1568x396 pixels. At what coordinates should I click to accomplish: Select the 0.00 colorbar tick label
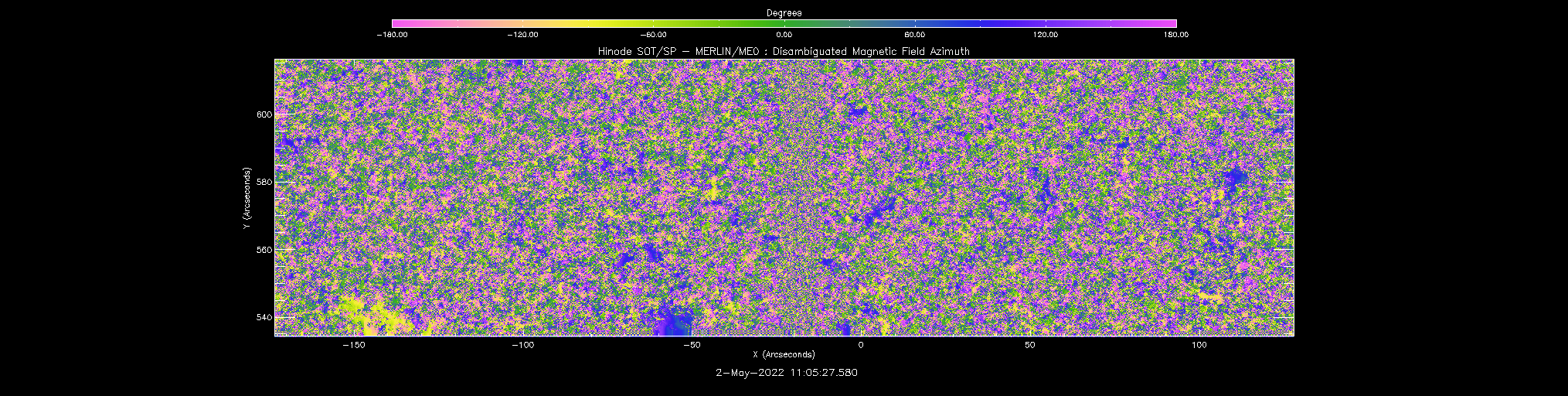pyautogui.click(x=784, y=35)
